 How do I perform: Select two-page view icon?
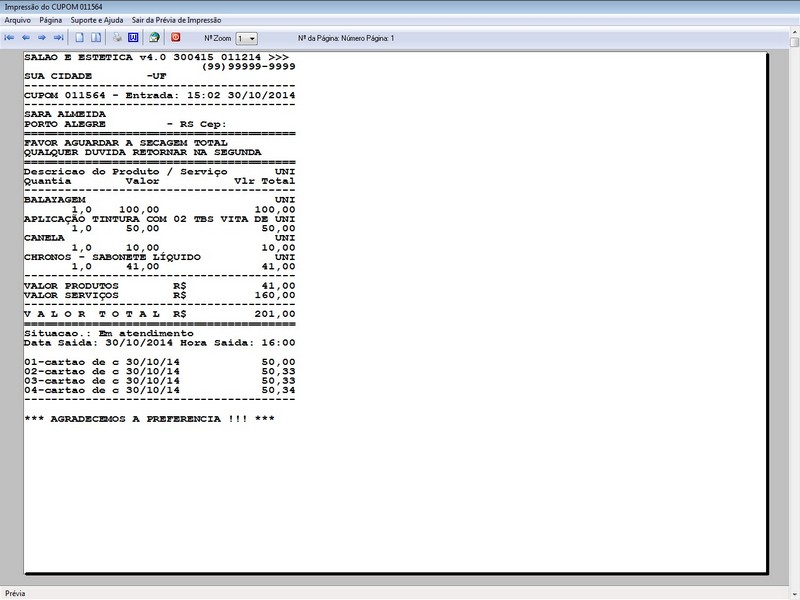point(96,38)
